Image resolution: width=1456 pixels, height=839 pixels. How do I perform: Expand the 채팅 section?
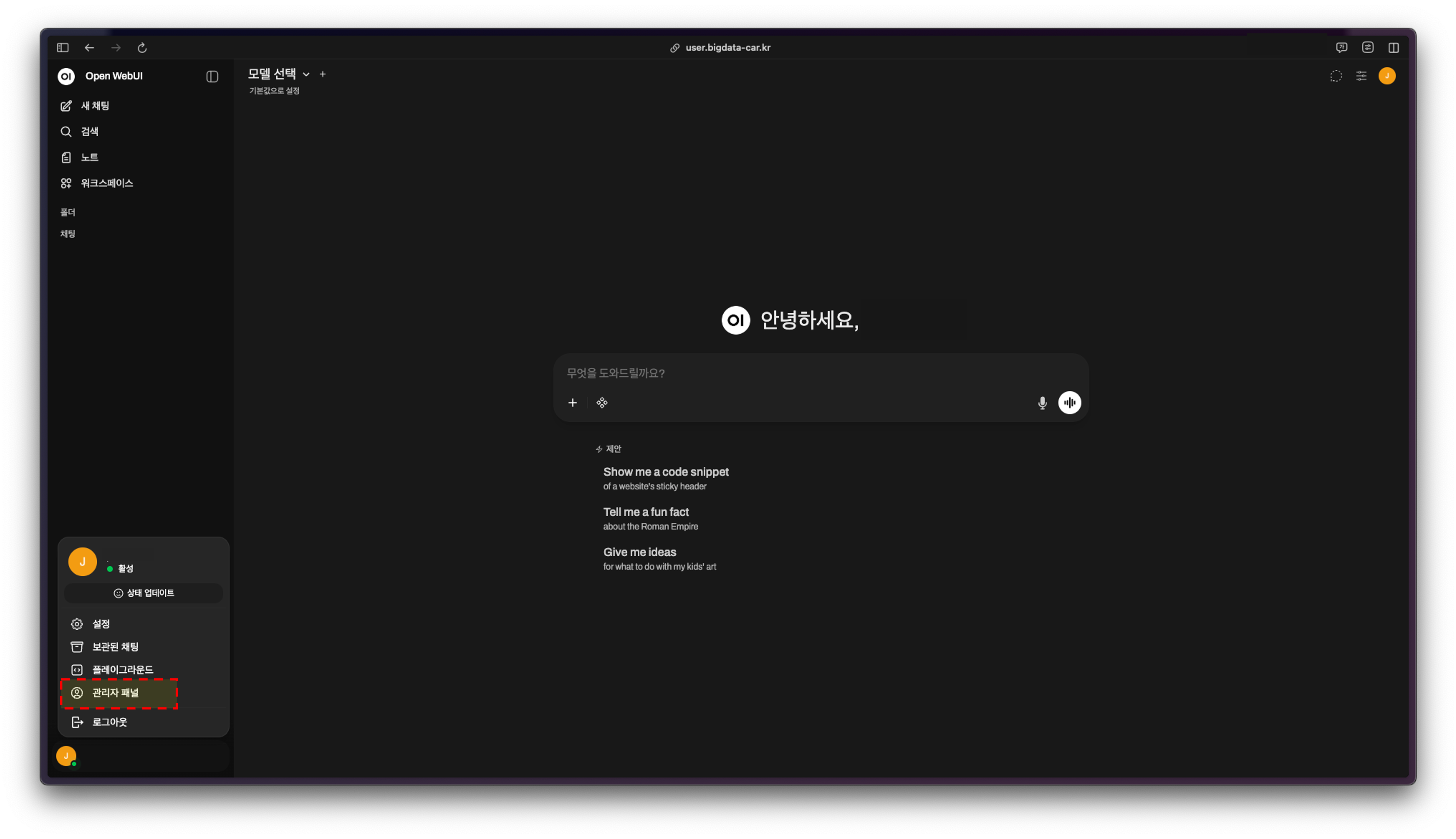(68, 233)
